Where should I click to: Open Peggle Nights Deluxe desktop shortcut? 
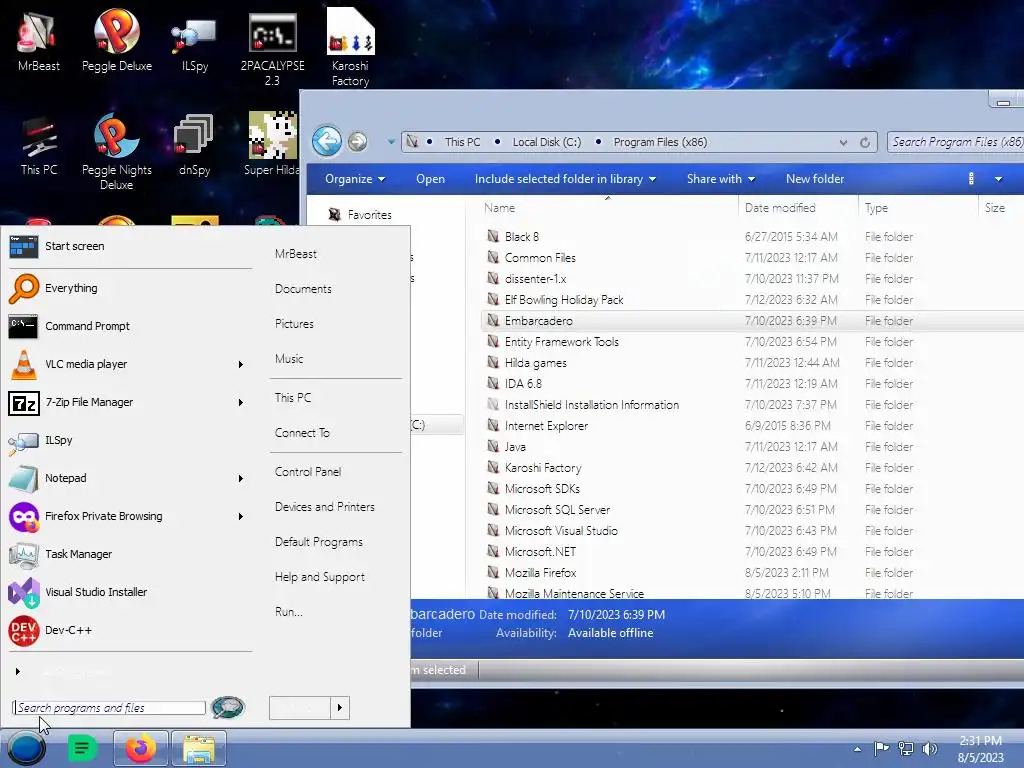click(117, 152)
